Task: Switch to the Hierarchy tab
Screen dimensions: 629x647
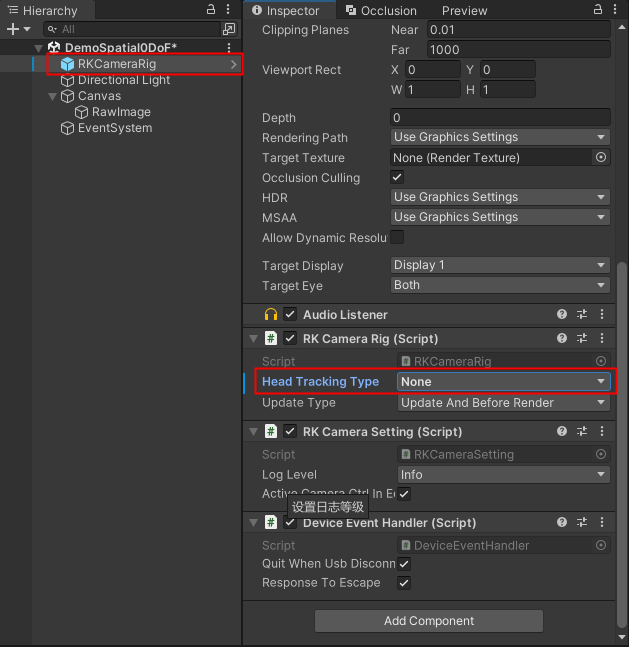Action: point(47,10)
